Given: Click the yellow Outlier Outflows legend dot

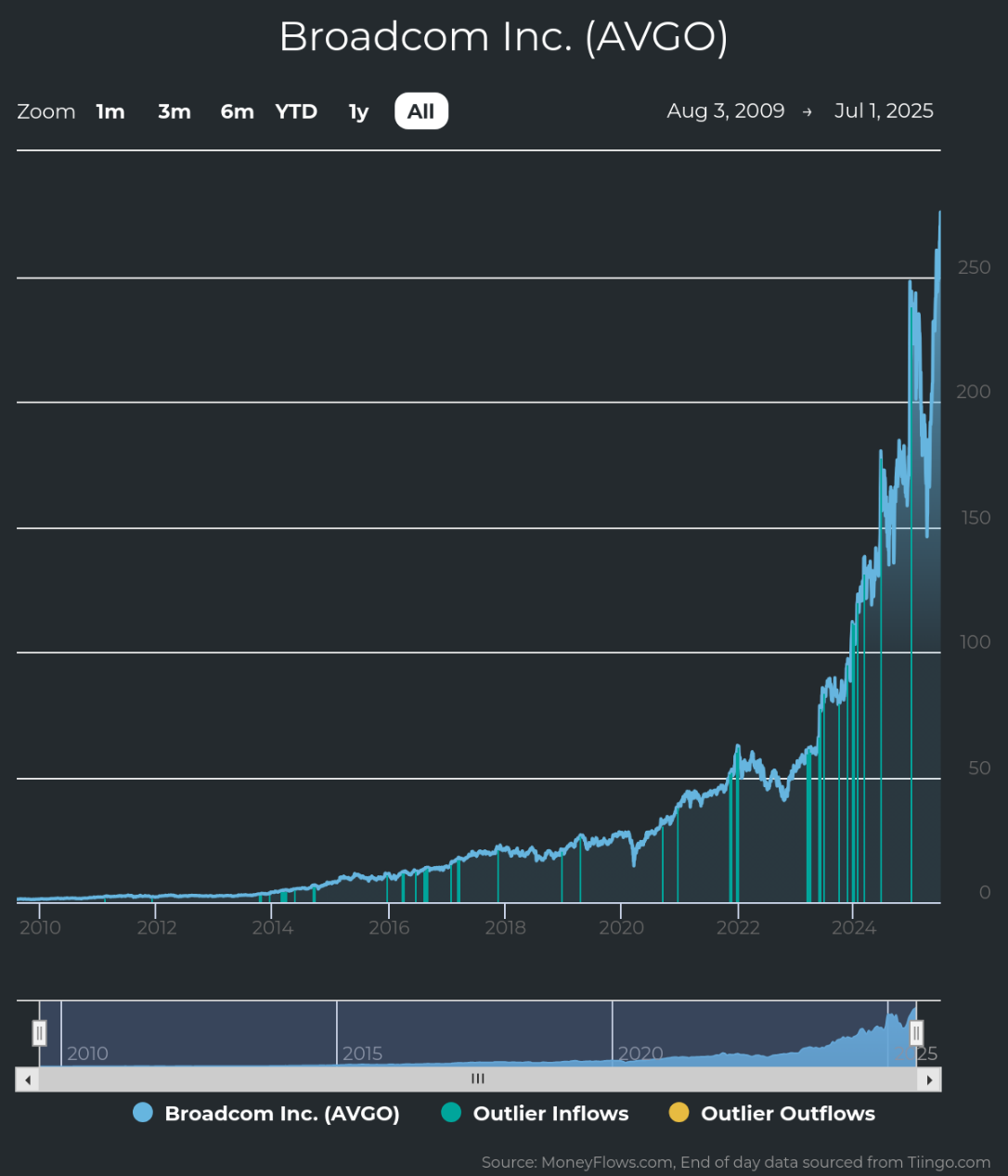Looking at the screenshot, I should 679,1113.
